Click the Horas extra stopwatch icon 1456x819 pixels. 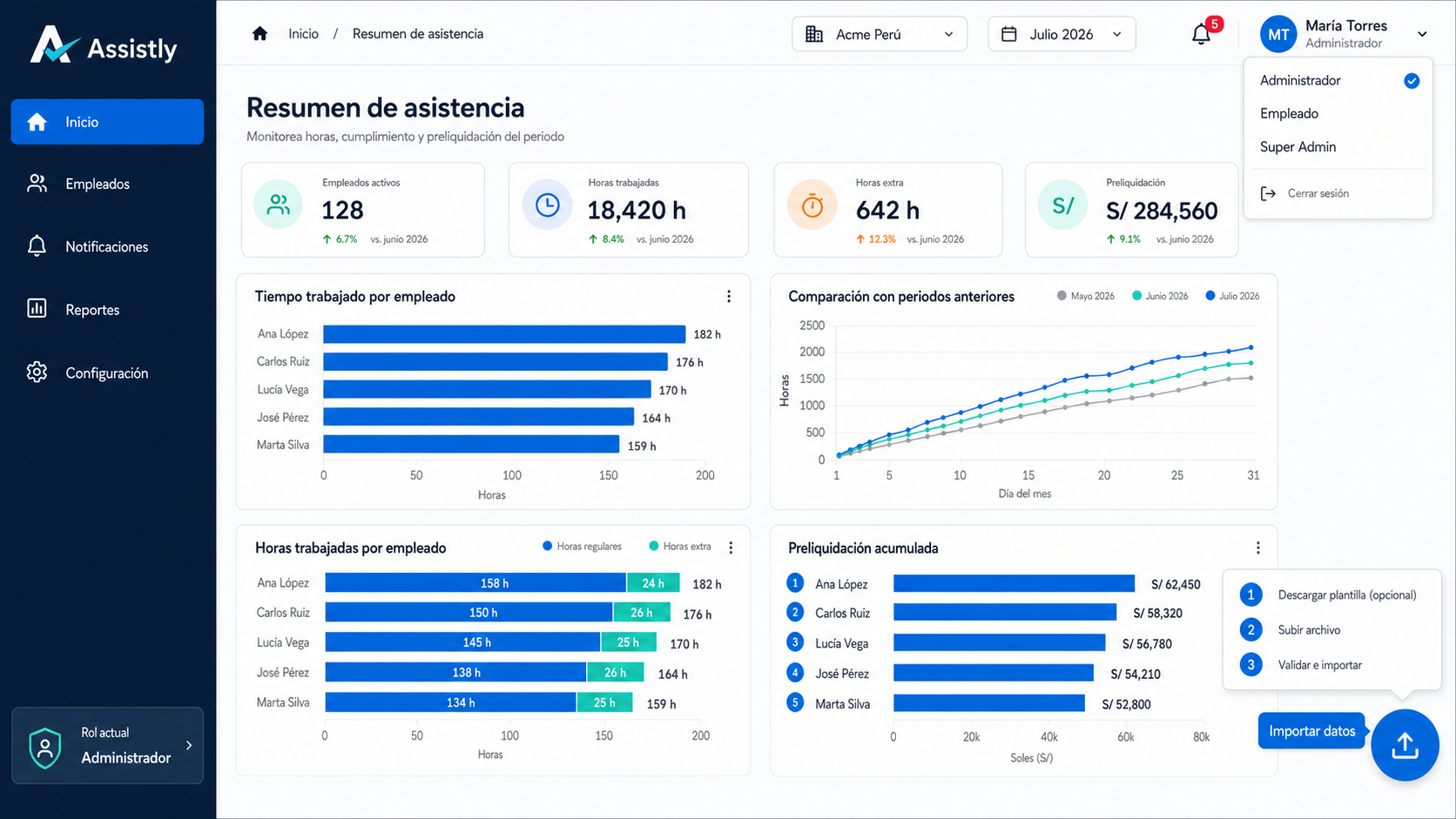tap(812, 205)
